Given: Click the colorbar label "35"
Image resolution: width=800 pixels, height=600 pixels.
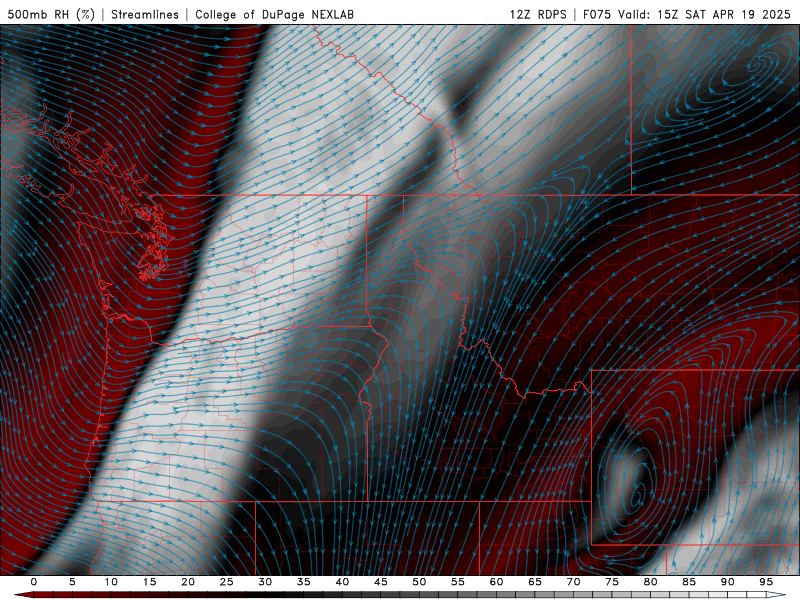Looking at the screenshot, I should tap(304, 582).
